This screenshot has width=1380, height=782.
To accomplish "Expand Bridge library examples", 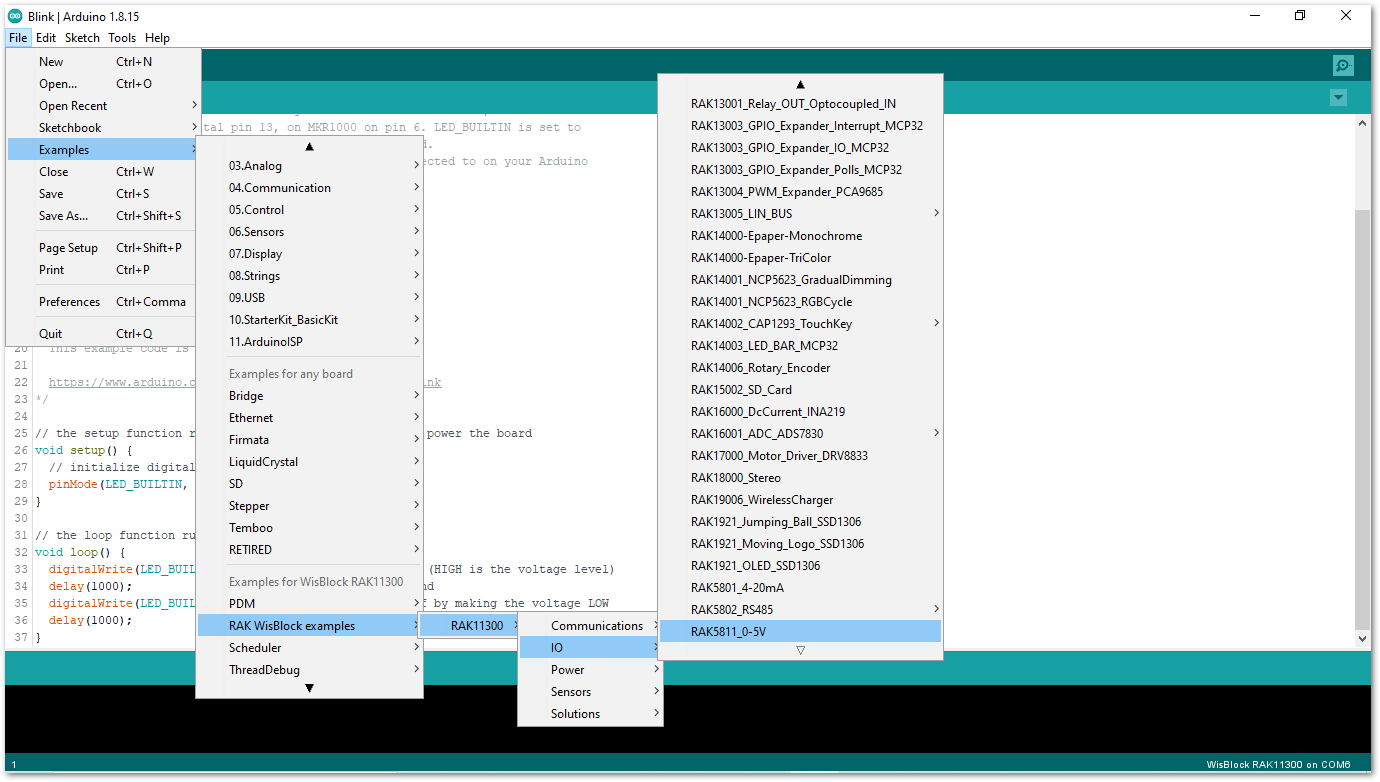I will (310, 396).
